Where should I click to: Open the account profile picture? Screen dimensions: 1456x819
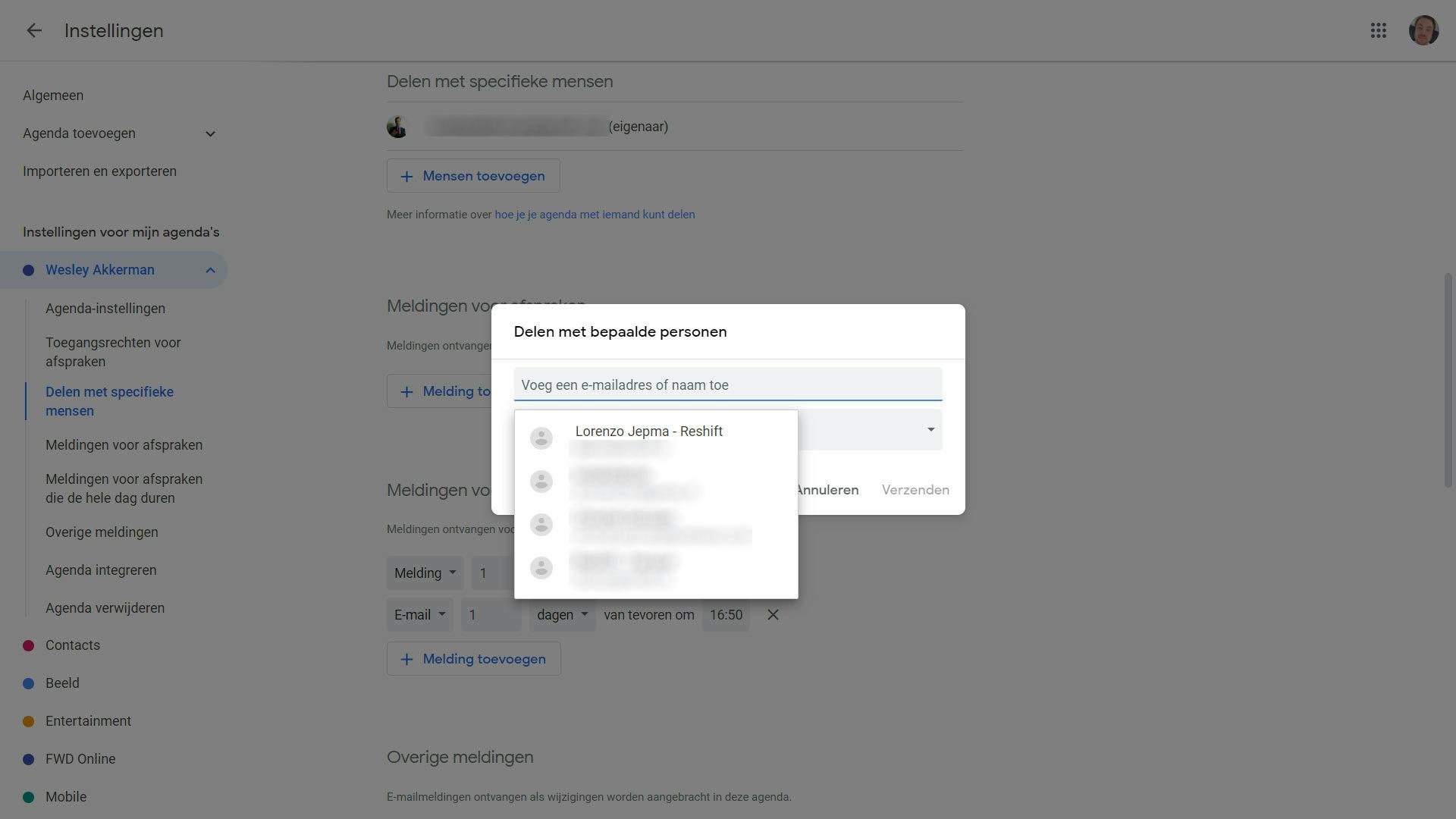(1423, 30)
